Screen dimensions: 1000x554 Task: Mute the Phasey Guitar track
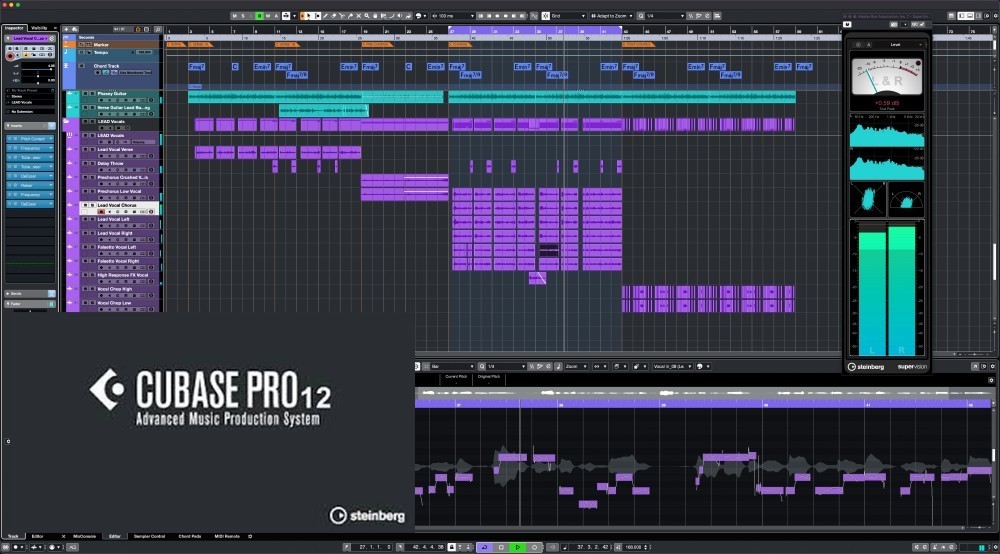pyautogui.click(x=85, y=94)
